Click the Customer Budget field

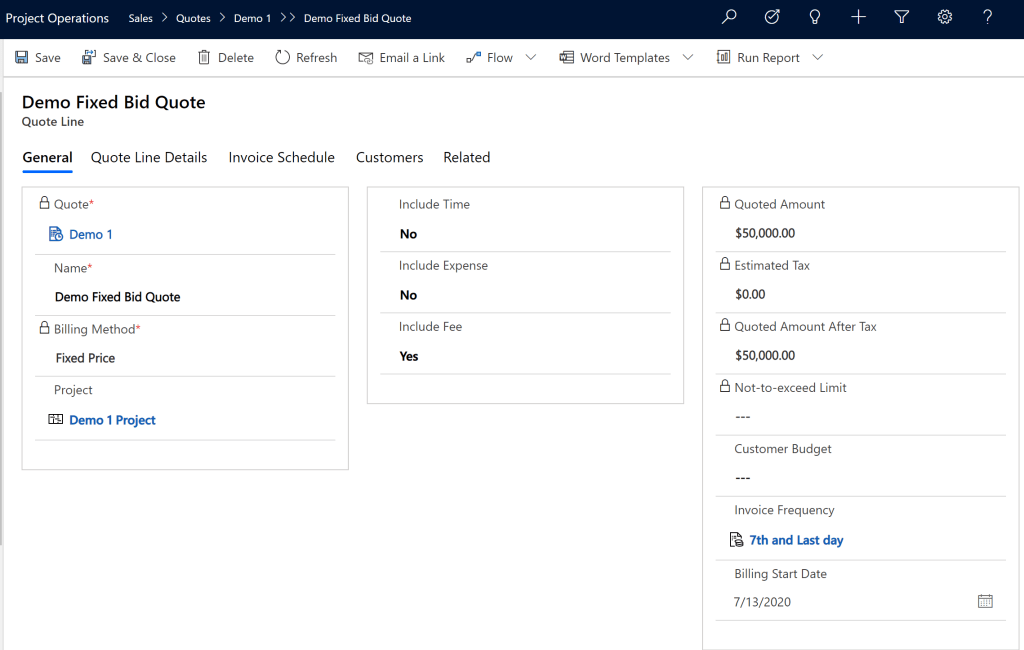[x=860, y=477]
